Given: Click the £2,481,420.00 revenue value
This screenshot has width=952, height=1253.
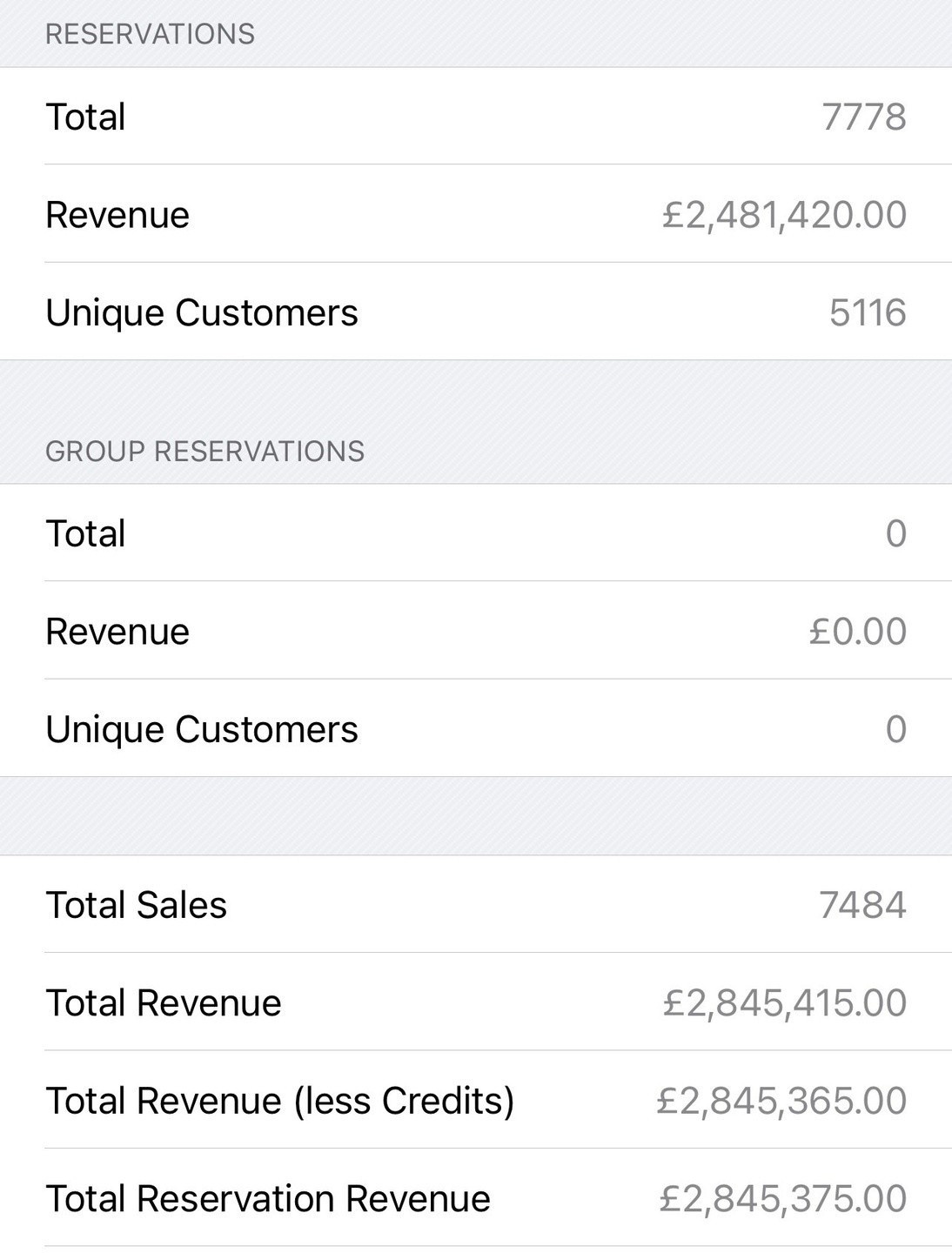Looking at the screenshot, I should pyautogui.click(x=784, y=215).
